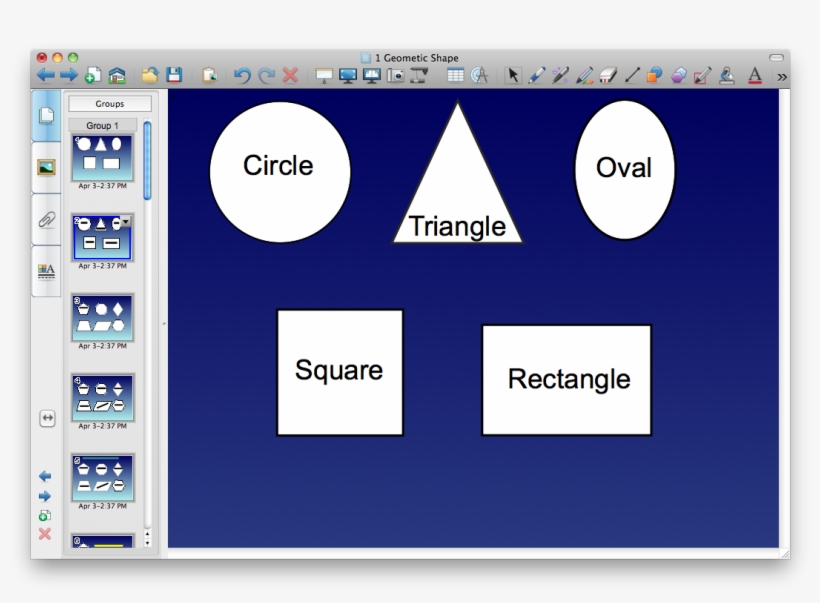820x603 pixels.
Task: Click the Undo arrow icon
Action: [242, 75]
